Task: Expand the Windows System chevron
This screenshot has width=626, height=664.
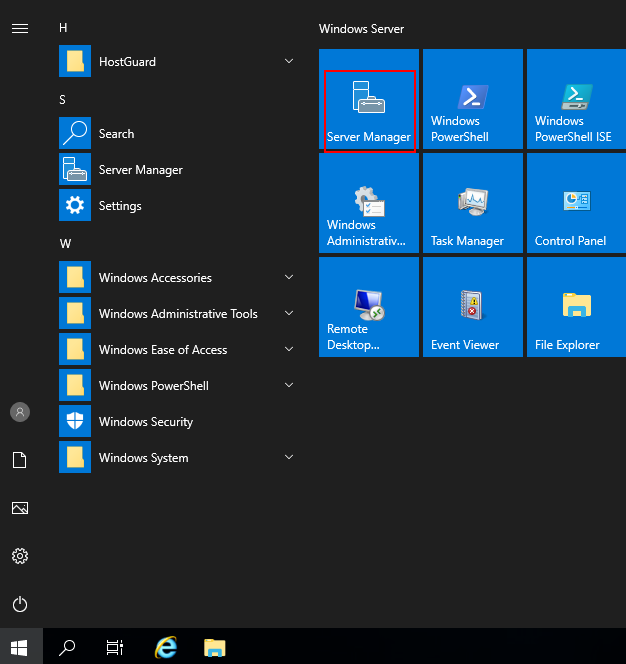Action: click(x=289, y=457)
